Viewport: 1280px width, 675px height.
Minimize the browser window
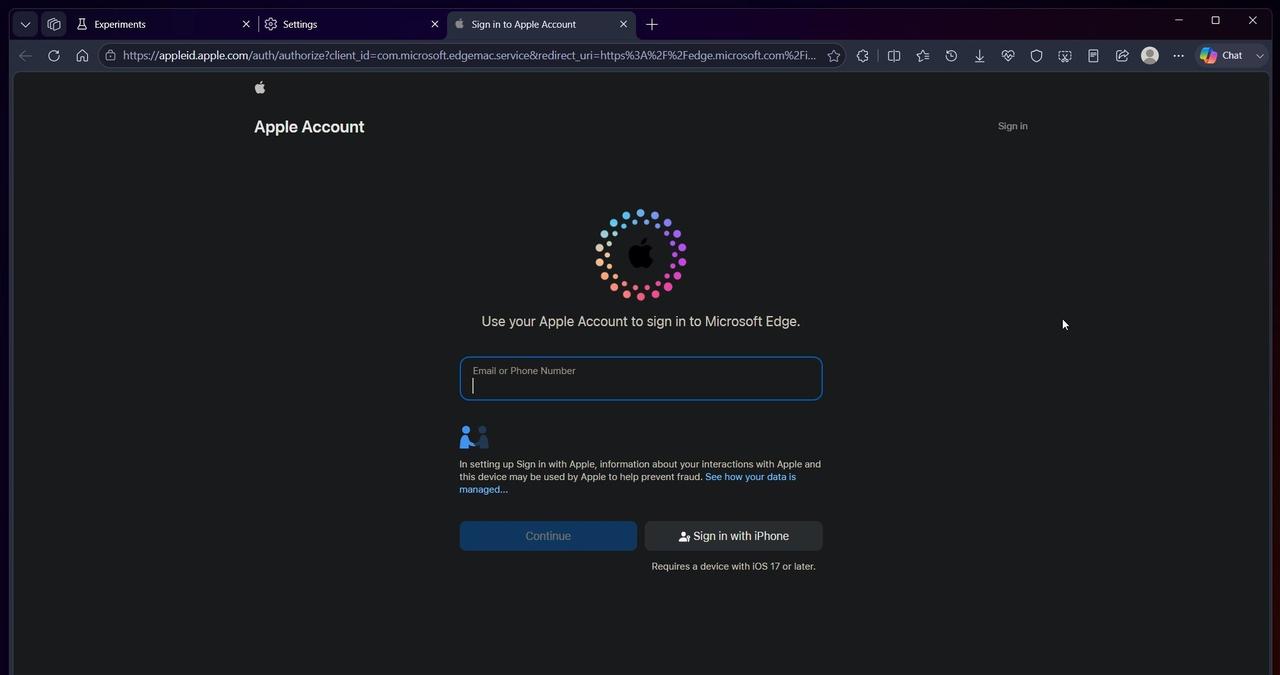(1178, 20)
